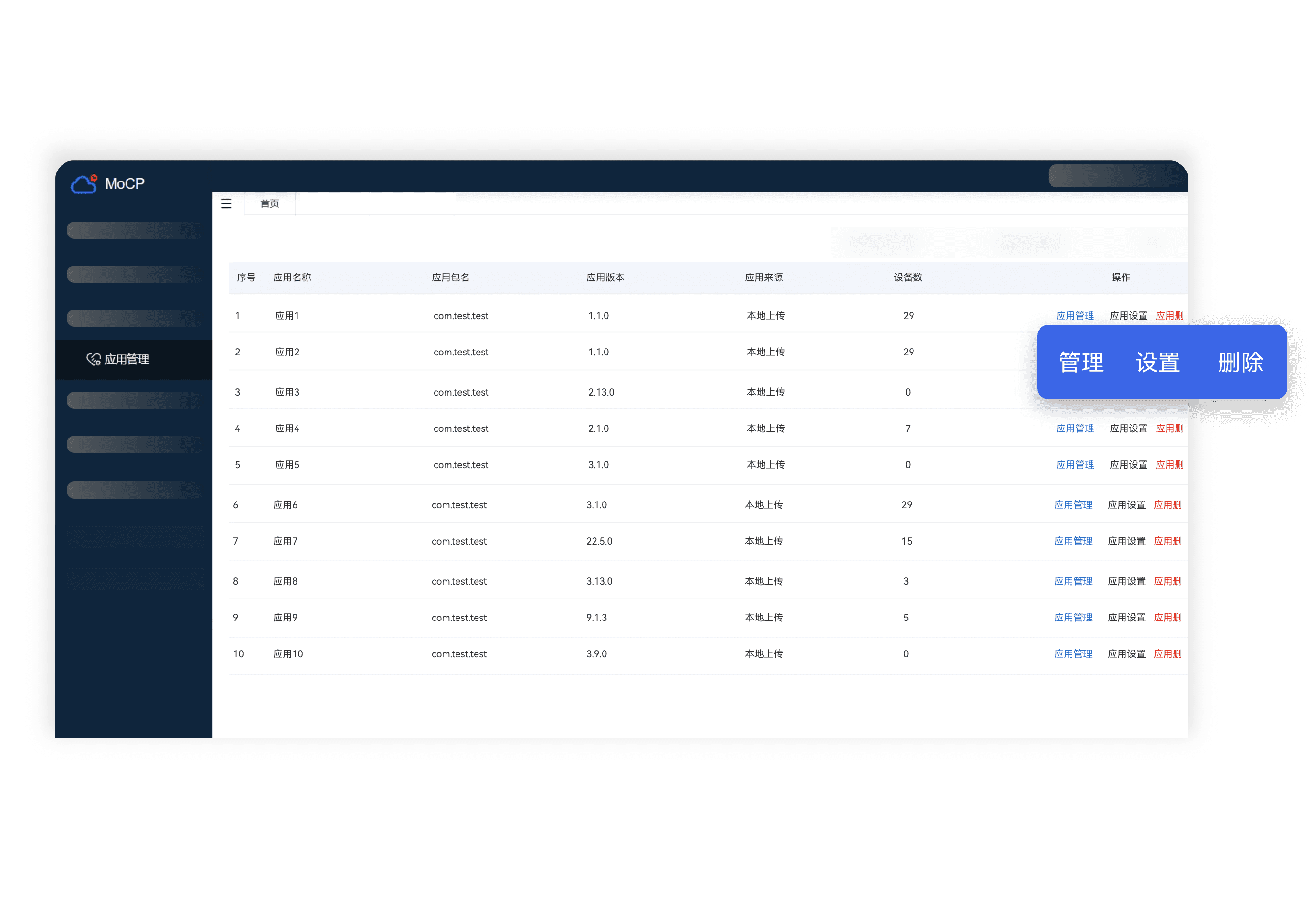Open 应用设置 link for 应用4
This screenshot has width=1316, height=898.
coord(1128,428)
